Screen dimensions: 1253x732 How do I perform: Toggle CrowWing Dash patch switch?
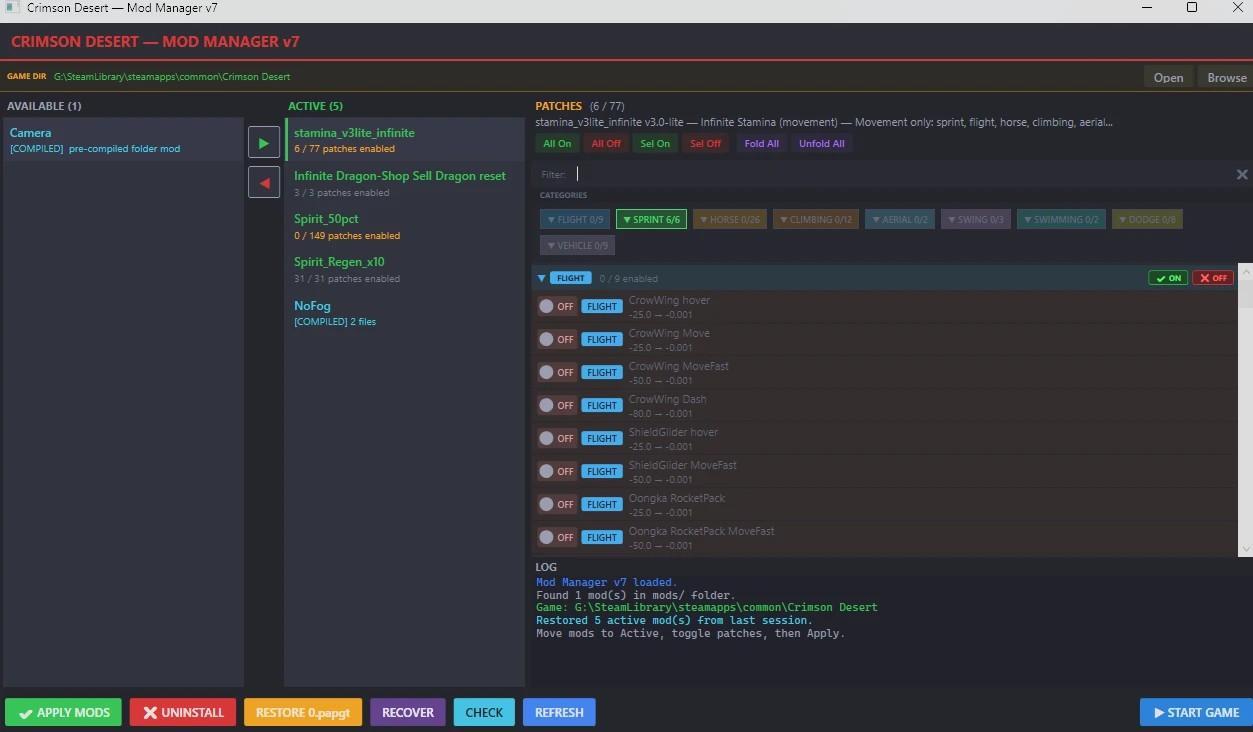pyautogui.click(x=556, y=406)
